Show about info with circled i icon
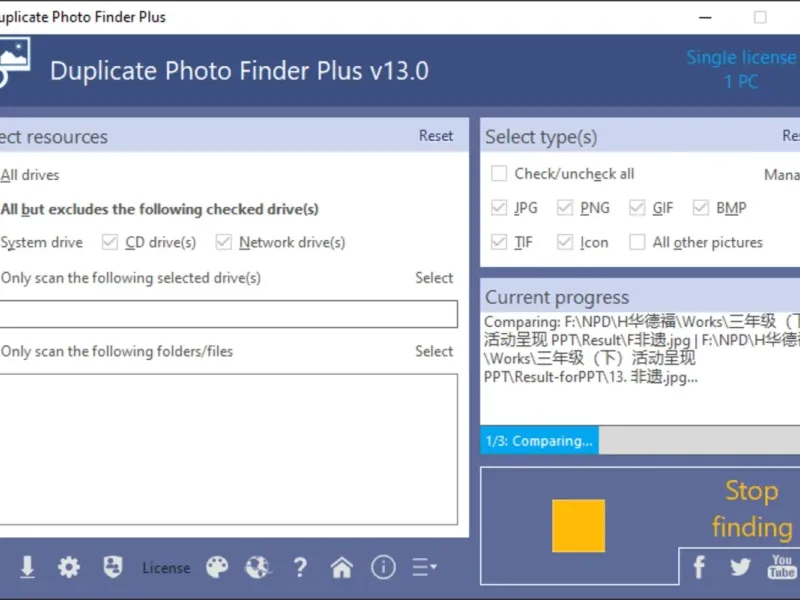Viewport: 800px width, 600px height. 383,567
